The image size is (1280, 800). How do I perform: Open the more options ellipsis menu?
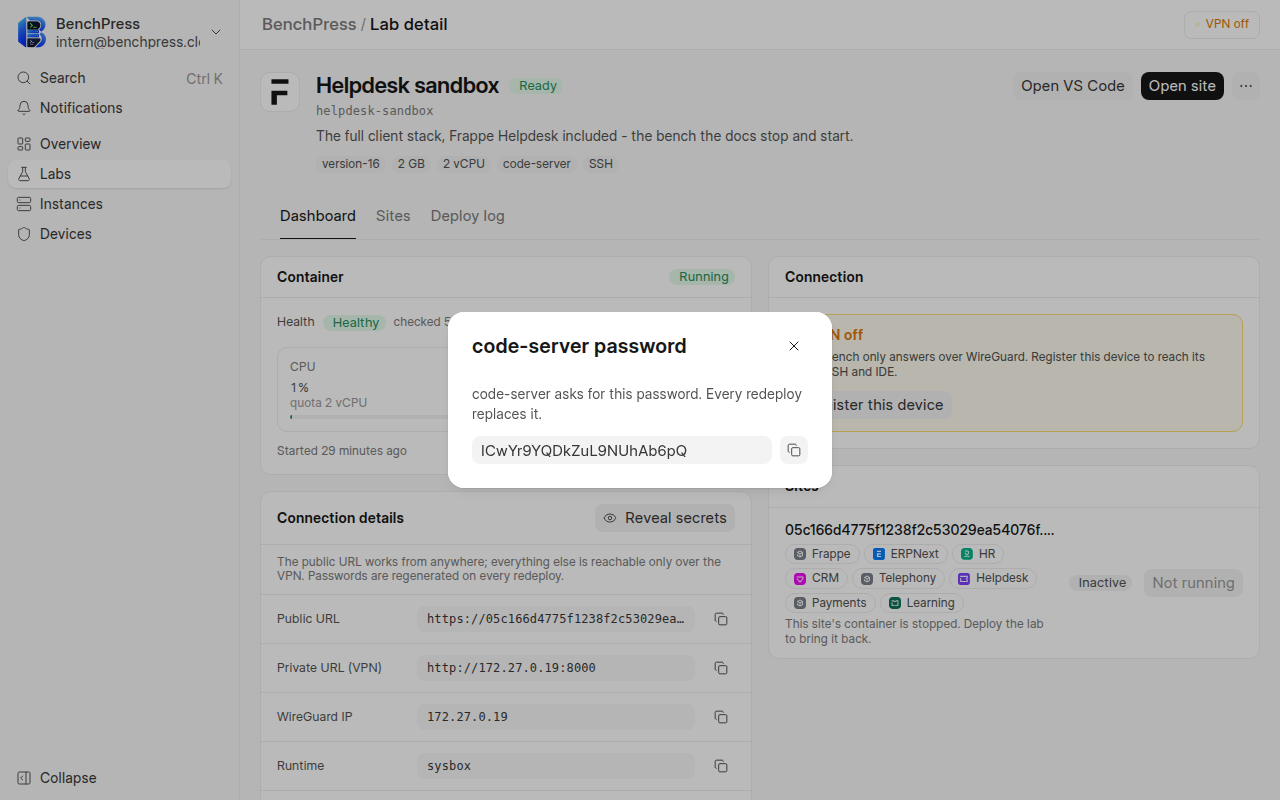tap(1246, 86)
